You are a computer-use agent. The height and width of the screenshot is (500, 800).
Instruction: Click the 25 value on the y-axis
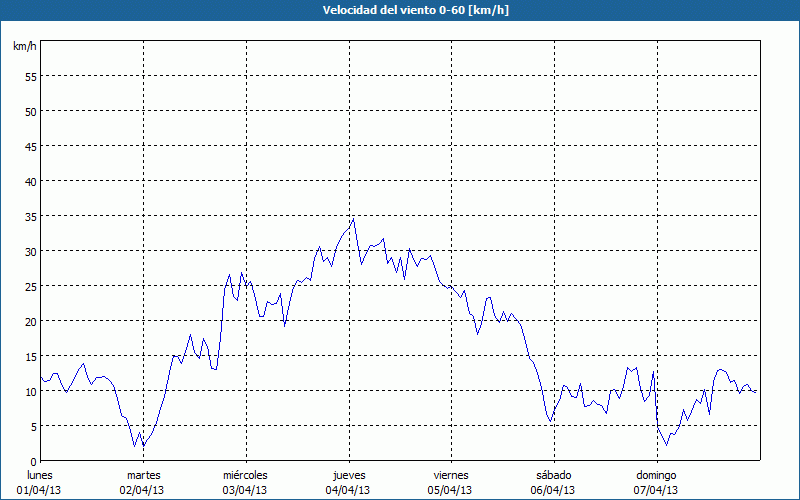[x=31, y=286]
